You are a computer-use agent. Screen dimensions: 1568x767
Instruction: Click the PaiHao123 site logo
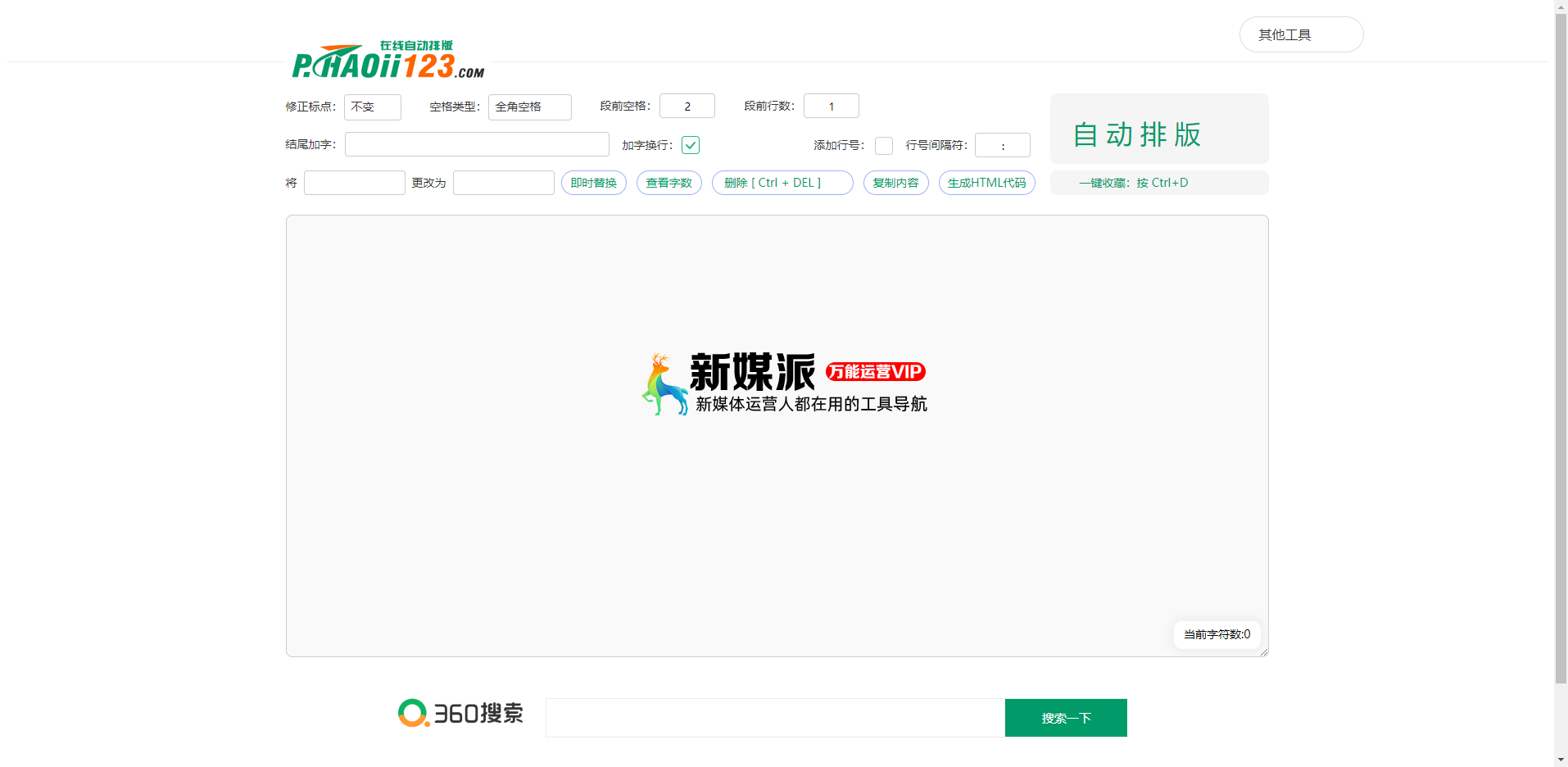[388, 60]
